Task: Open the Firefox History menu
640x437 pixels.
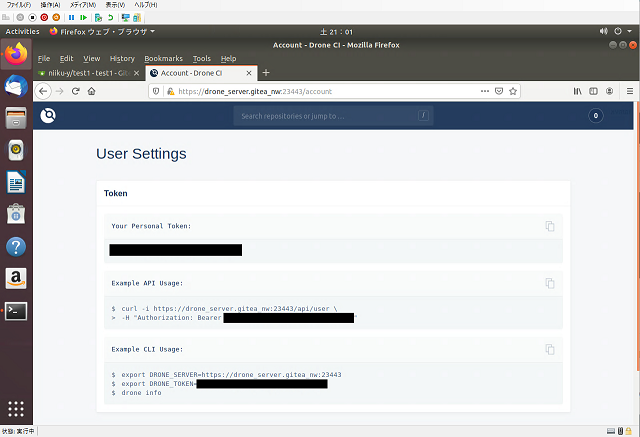Action: click(x=122, y=58)
